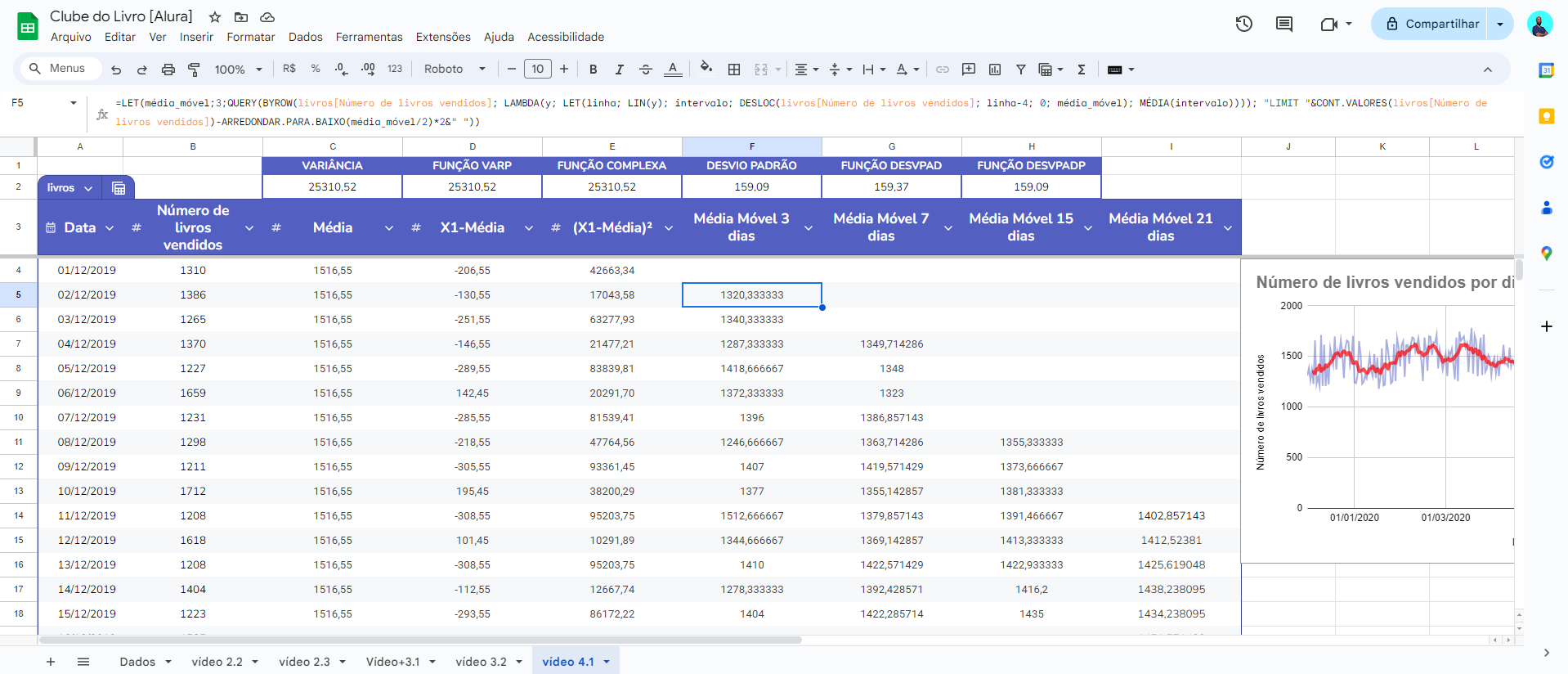Click the horizontal scrollbar of the sheet
The height and width of the screenshot is (674, 1568).
(420, 640)
